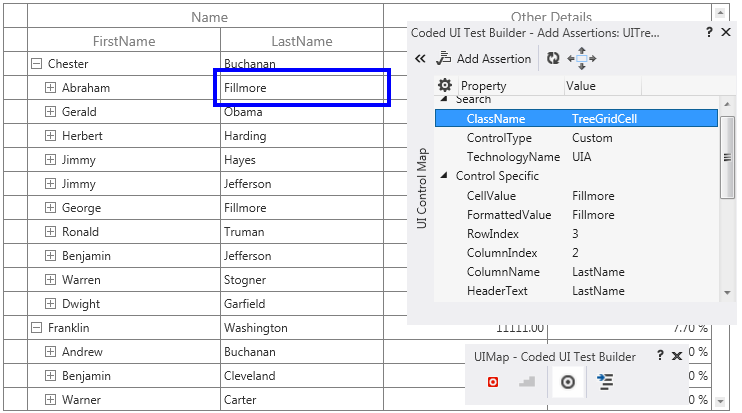Select the ControlType property row

point(576,138)
